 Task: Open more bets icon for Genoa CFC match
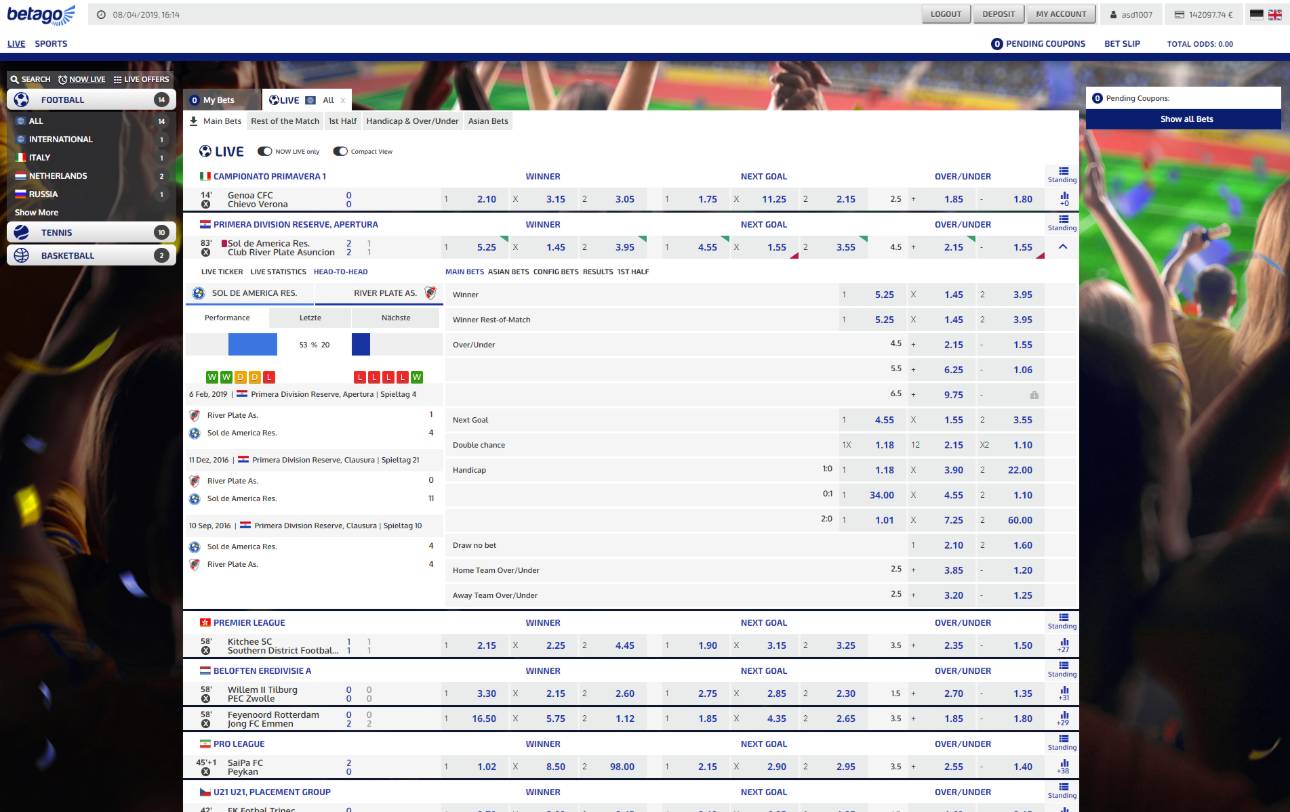(x=1064, y=199)
